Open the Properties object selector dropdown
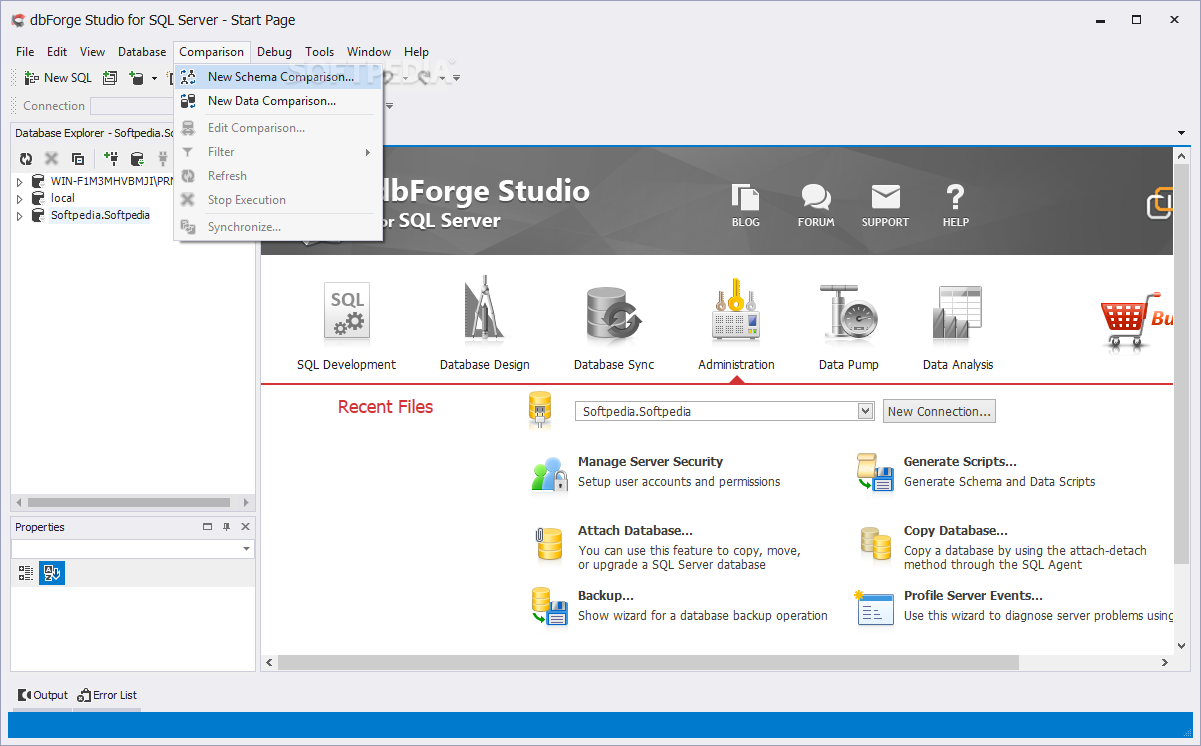This screenshot has height=746, width=1201. [246, 549]
